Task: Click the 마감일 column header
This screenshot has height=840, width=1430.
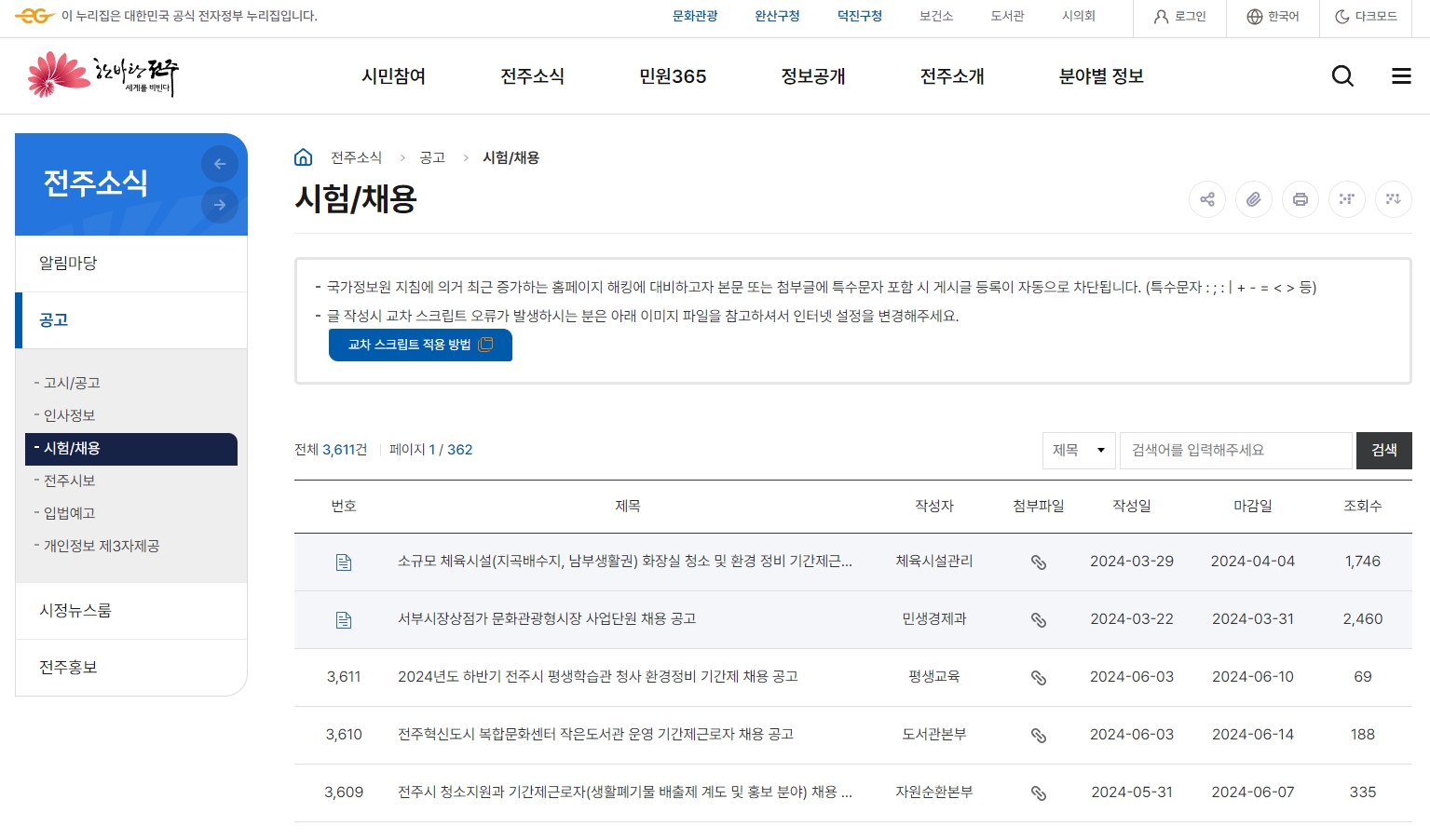Action: click(1252, 507)
